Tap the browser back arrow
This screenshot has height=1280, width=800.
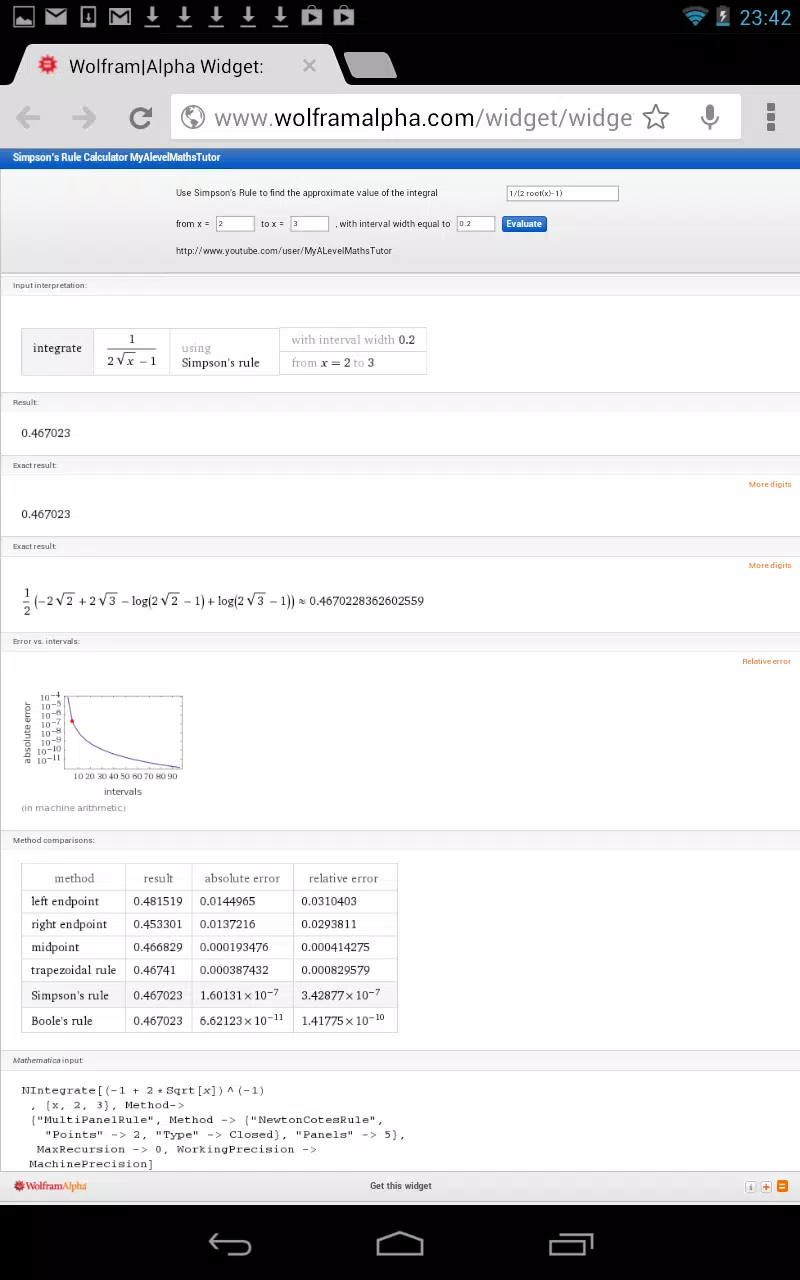28,118
